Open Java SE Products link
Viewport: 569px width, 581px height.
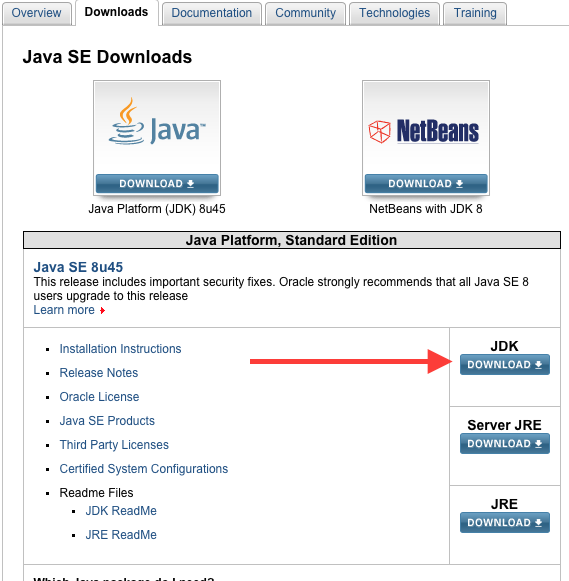107,421
